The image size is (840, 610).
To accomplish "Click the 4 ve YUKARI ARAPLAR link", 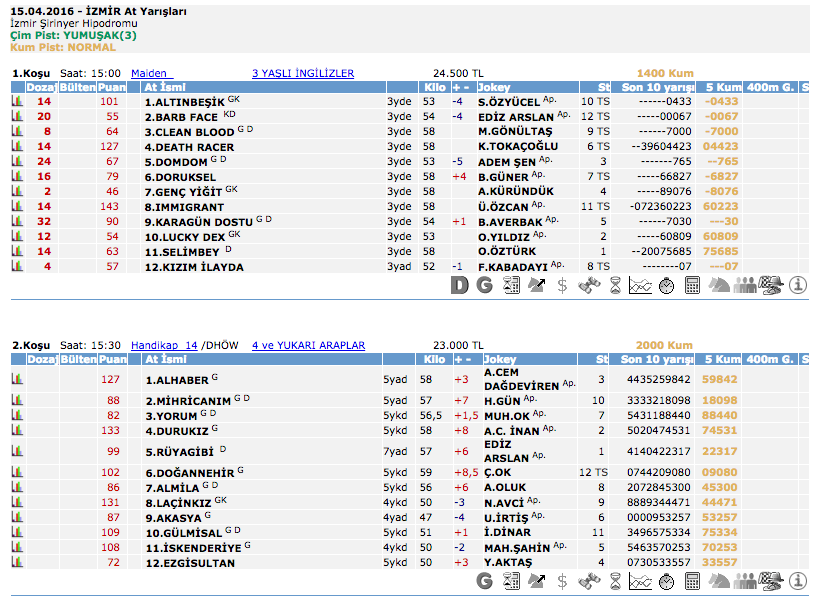I will 308,345.
